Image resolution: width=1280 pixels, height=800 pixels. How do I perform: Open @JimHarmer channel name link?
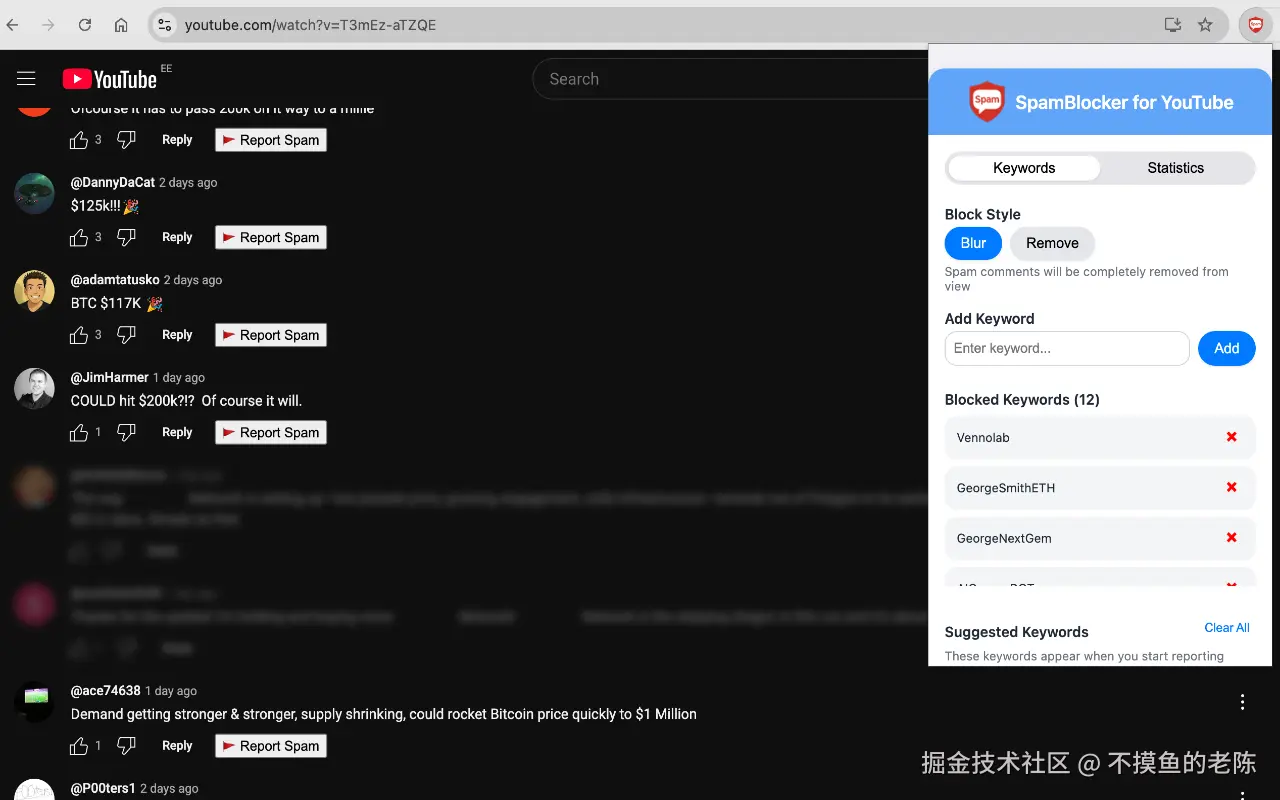pyautogui.click(x=110, y=377)
